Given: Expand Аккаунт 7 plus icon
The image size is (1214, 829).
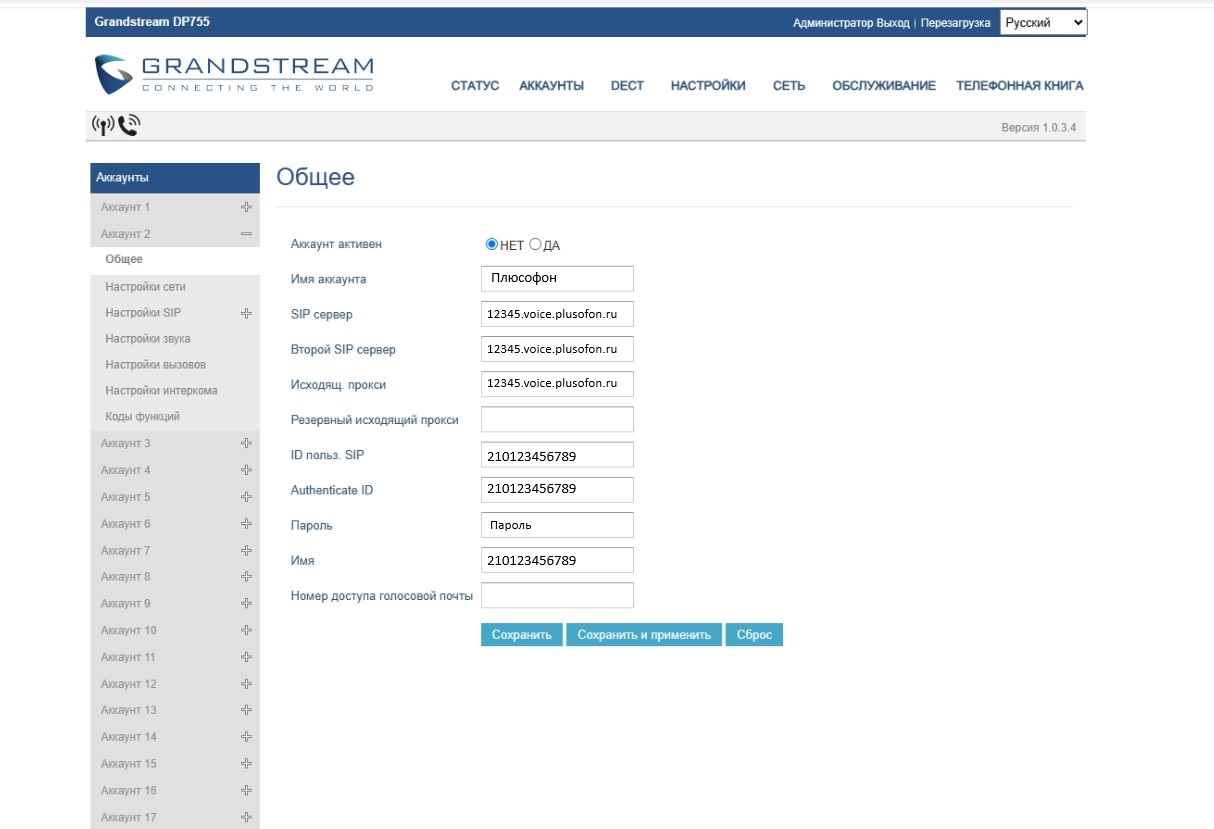Looking at the screenshot, I should tap(246, 551).
